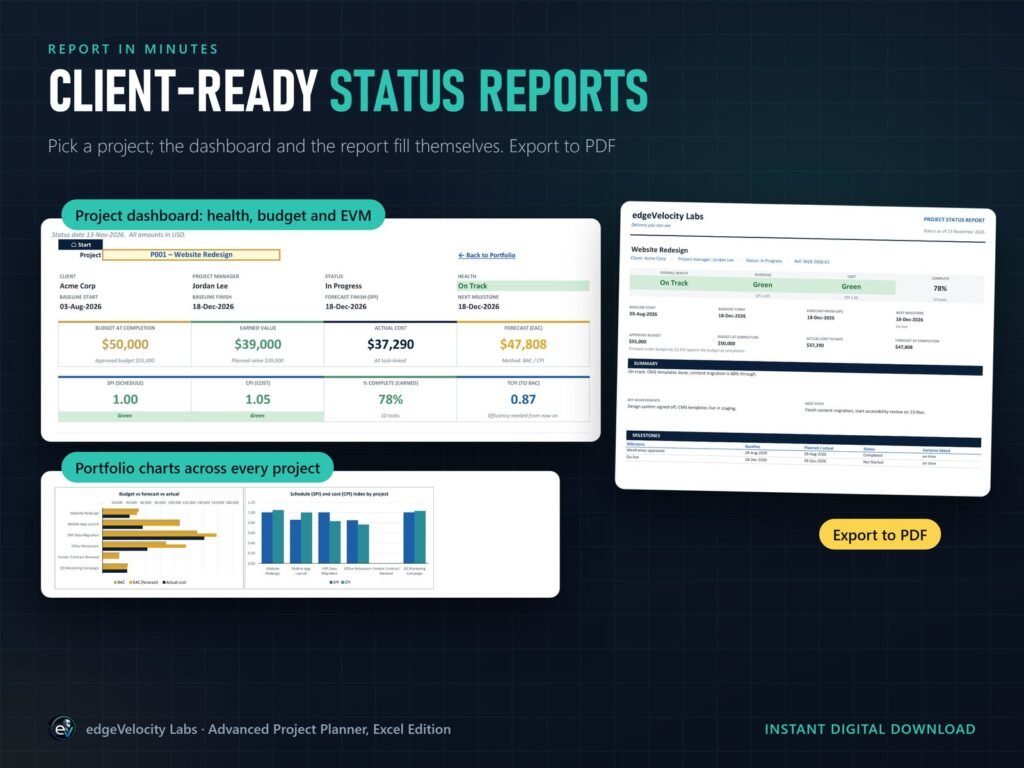Click the Status date 13-Nov-2026 note
The width and height of the screenshot is (1024, 768).
point(118,234)
